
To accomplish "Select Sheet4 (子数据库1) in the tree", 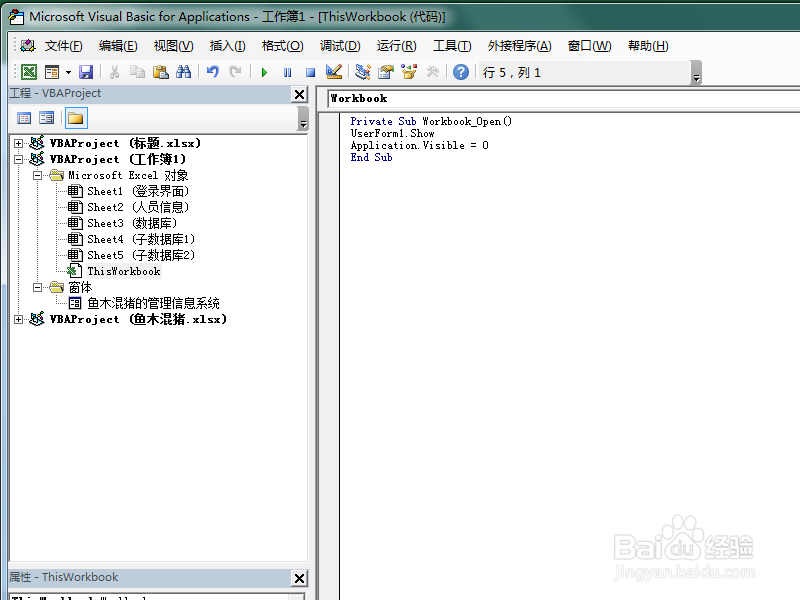I will pyautogui.click(x=141, y=239).
